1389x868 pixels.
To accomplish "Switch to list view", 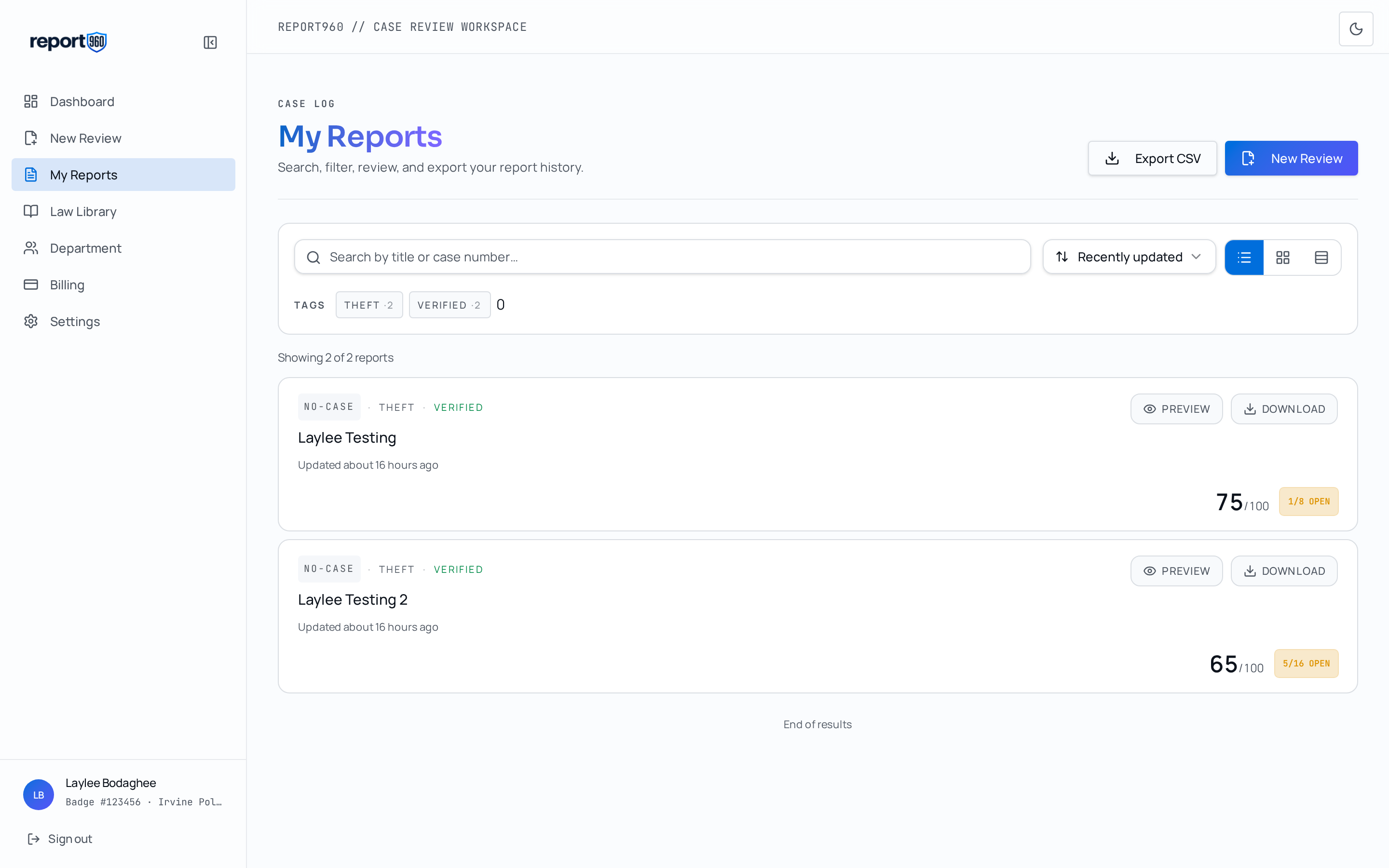I will coord(1244,258).
